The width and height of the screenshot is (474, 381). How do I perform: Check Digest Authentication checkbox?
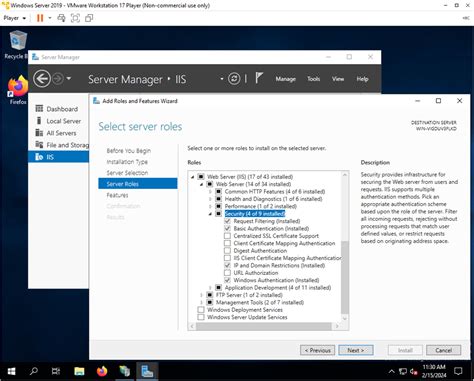click(x=227, y=250)
